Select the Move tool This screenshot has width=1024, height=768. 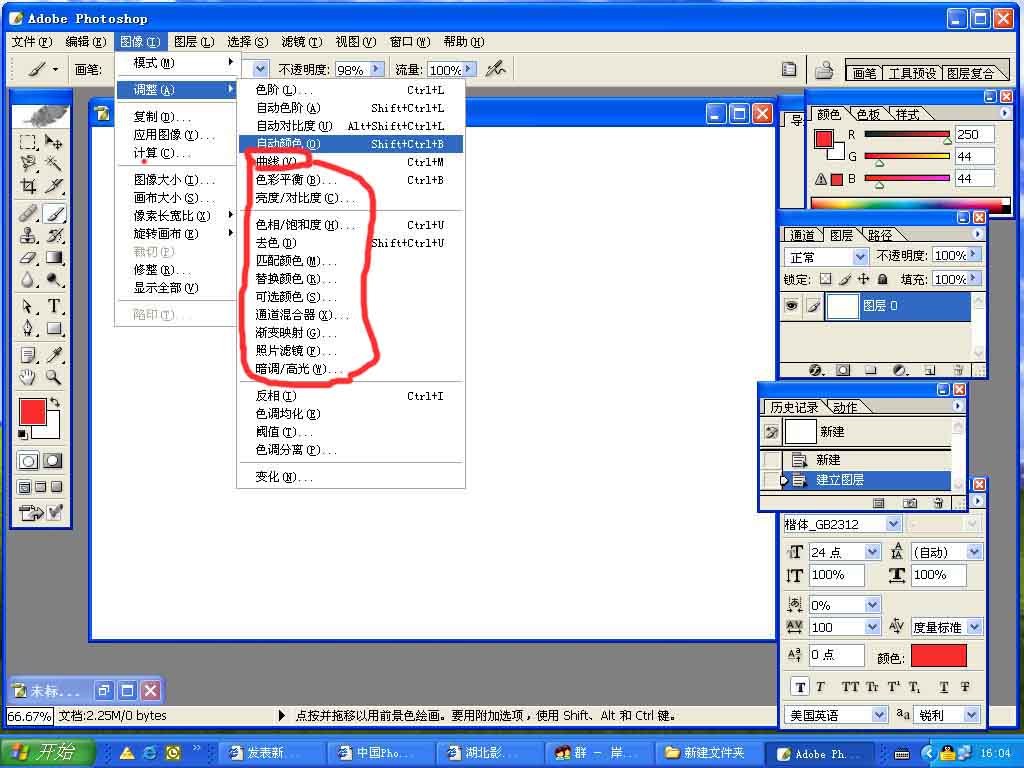pyautogui.click(x=54, y=142)
